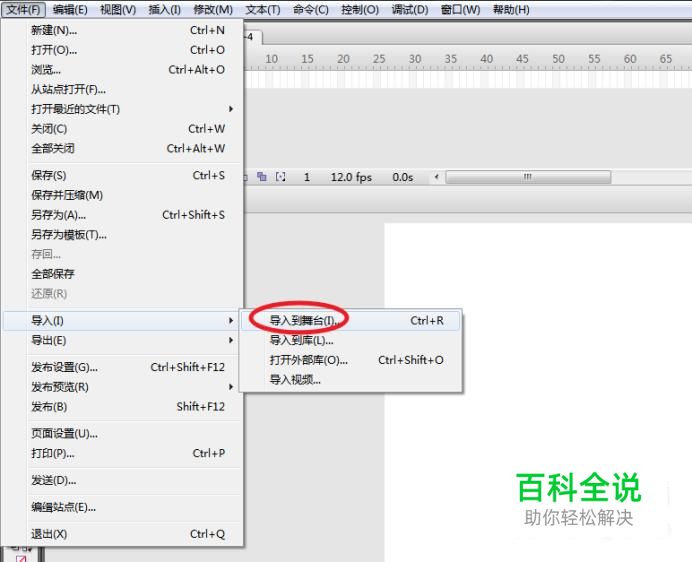
Task: Choose 打印(P)... menu entry
Action: pyautogui.click(x=123, y=453)
